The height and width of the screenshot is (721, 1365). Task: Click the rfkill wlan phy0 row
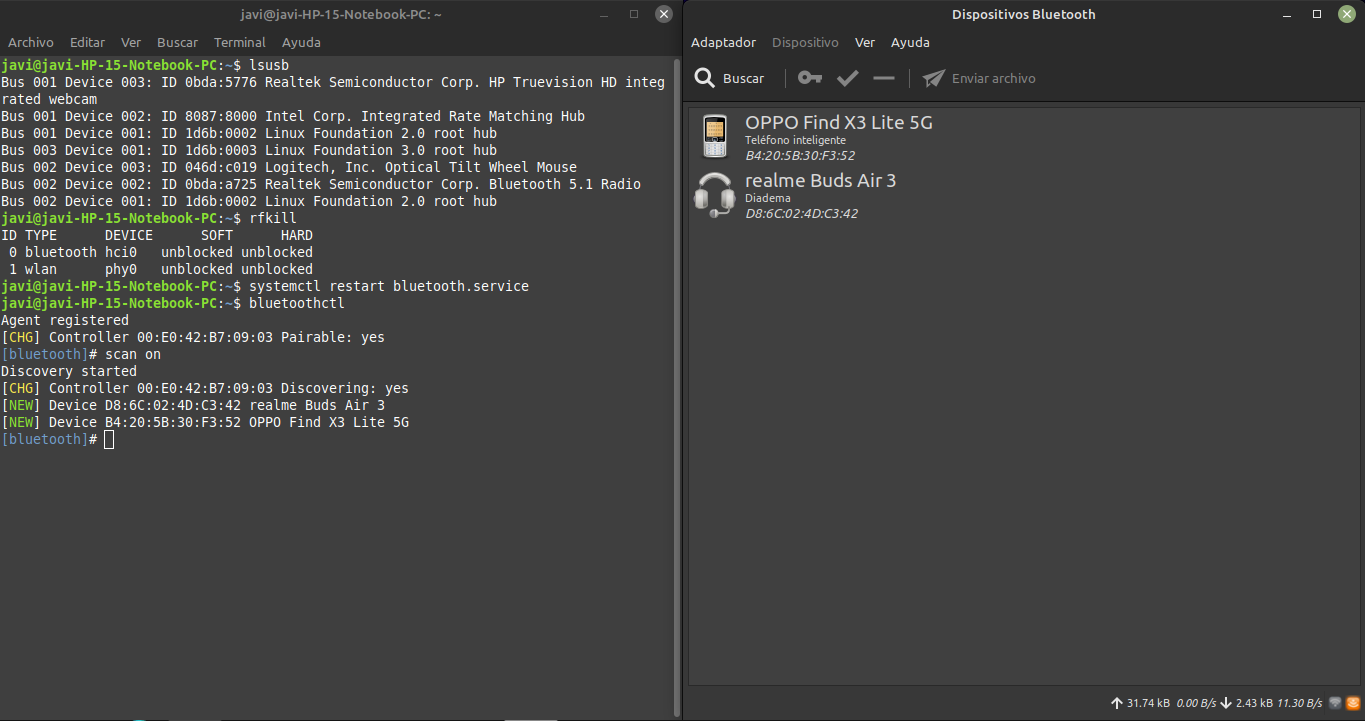[157, 270]
